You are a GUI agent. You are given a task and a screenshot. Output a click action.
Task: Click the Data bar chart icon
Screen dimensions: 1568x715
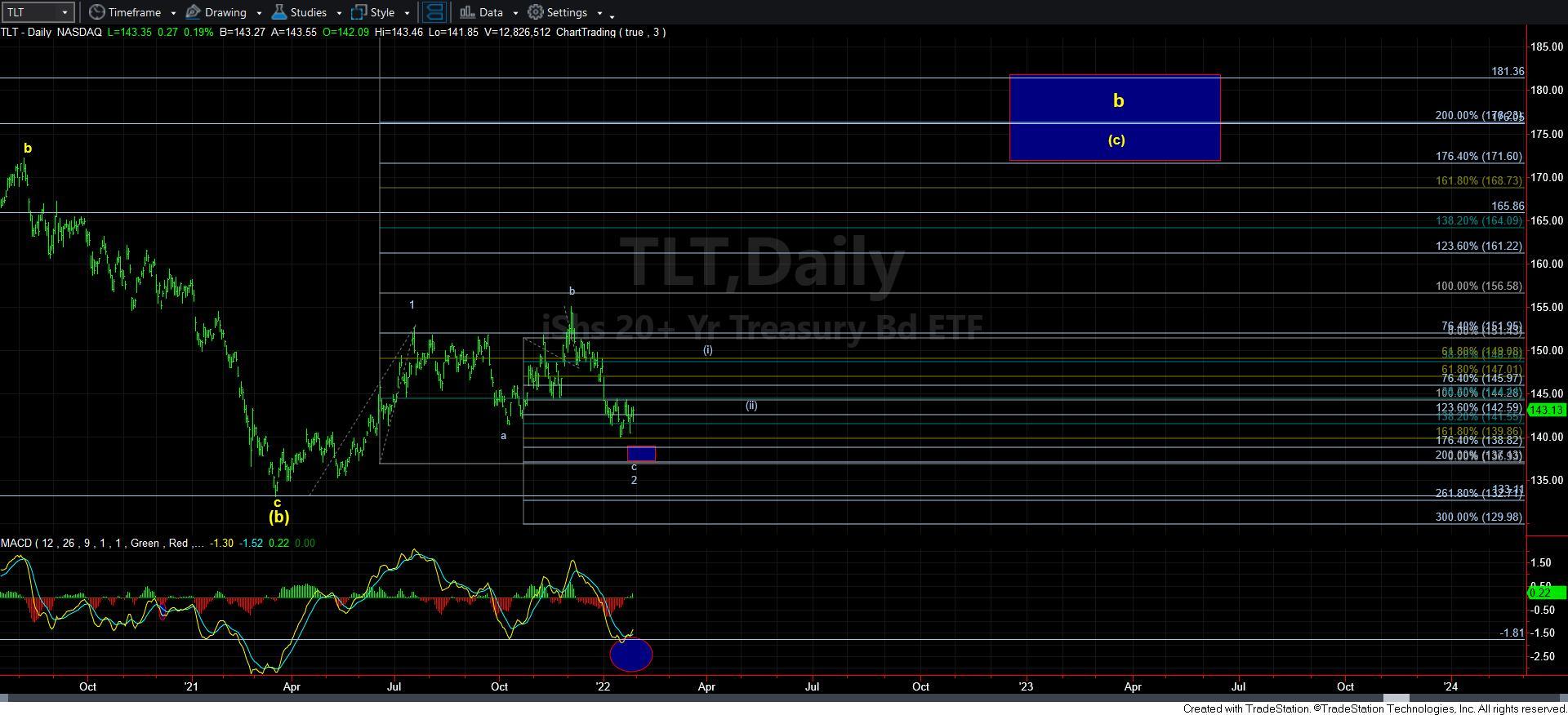(467, 12)
